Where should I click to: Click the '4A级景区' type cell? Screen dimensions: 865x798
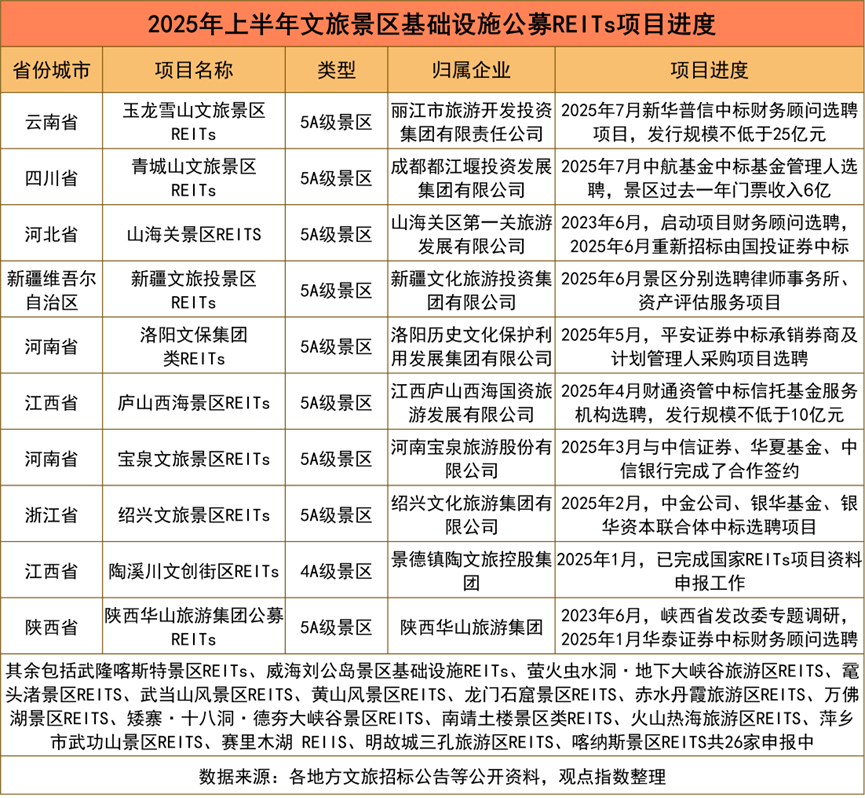337,571
